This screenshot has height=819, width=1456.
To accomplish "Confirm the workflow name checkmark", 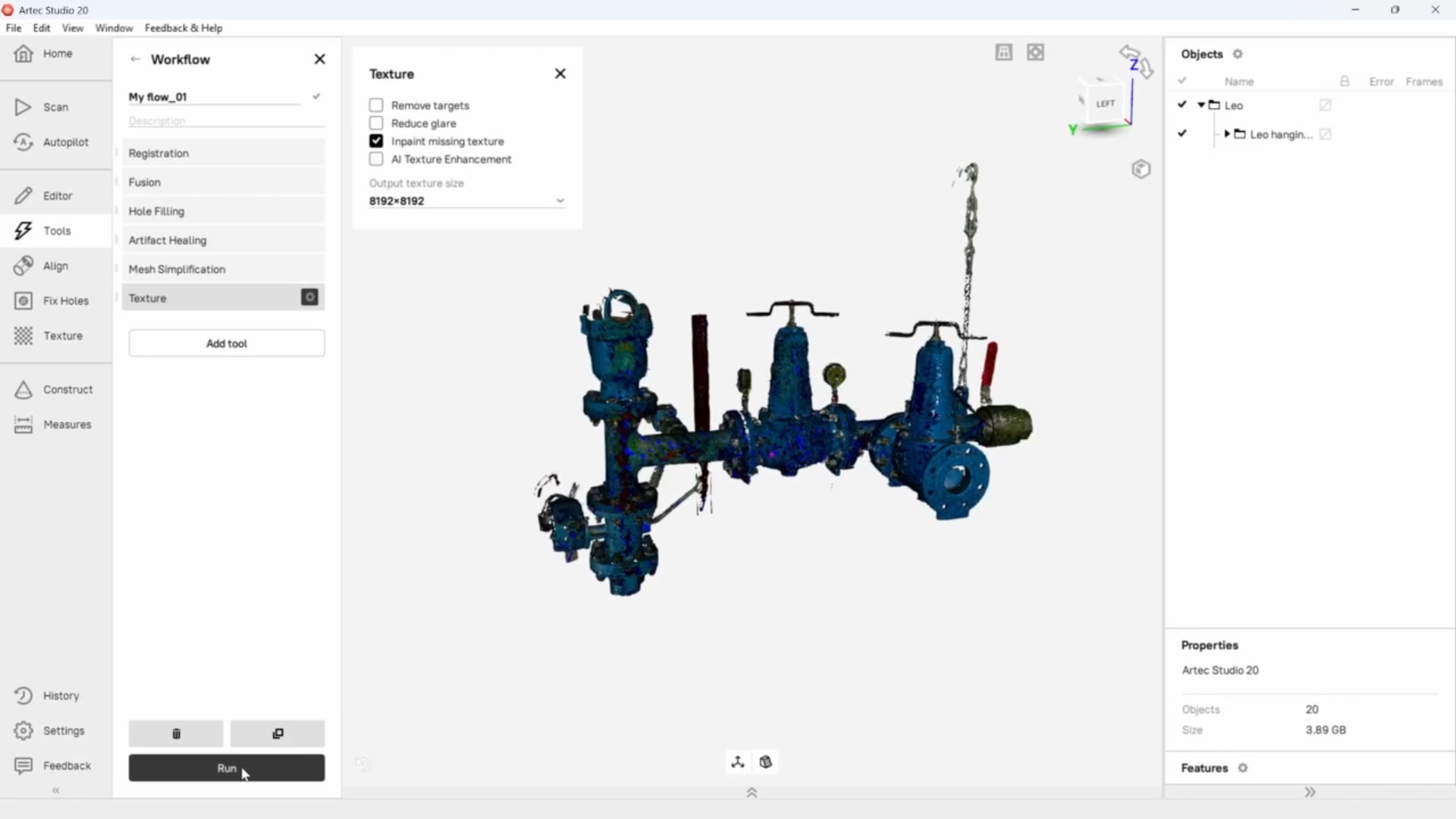I will point(316,96).
